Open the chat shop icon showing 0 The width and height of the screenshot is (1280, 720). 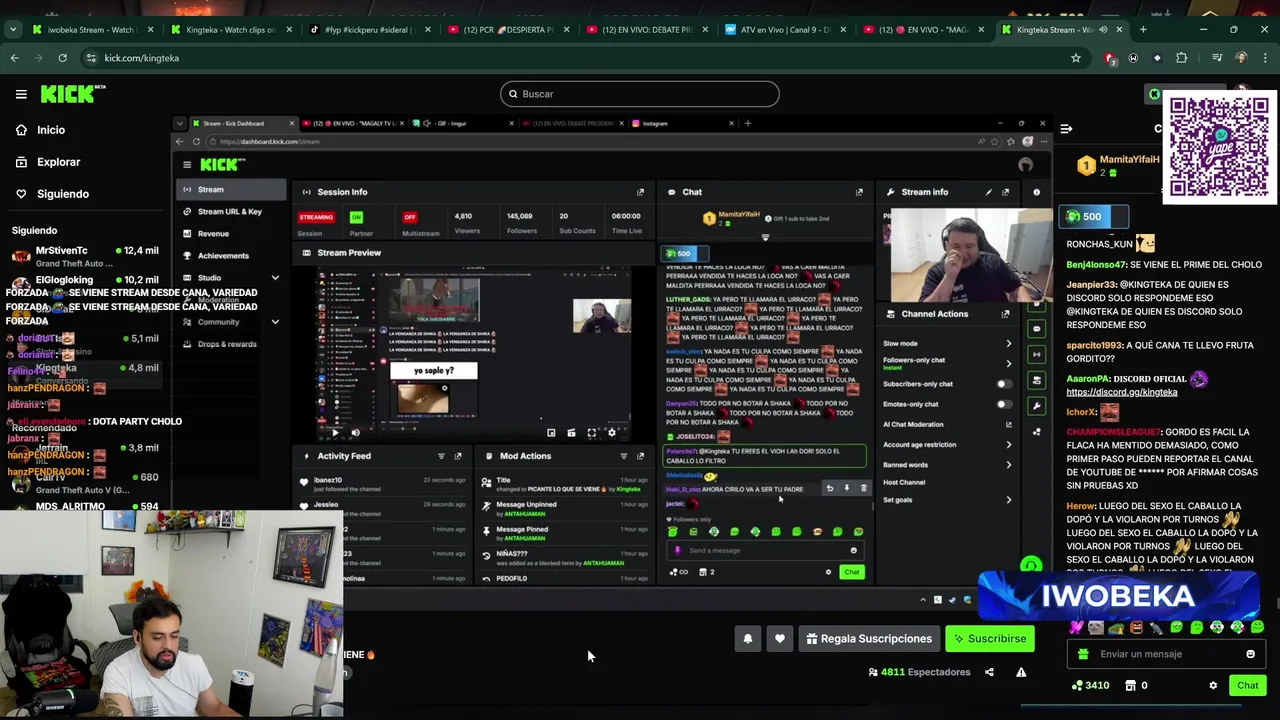[1131, 686]
